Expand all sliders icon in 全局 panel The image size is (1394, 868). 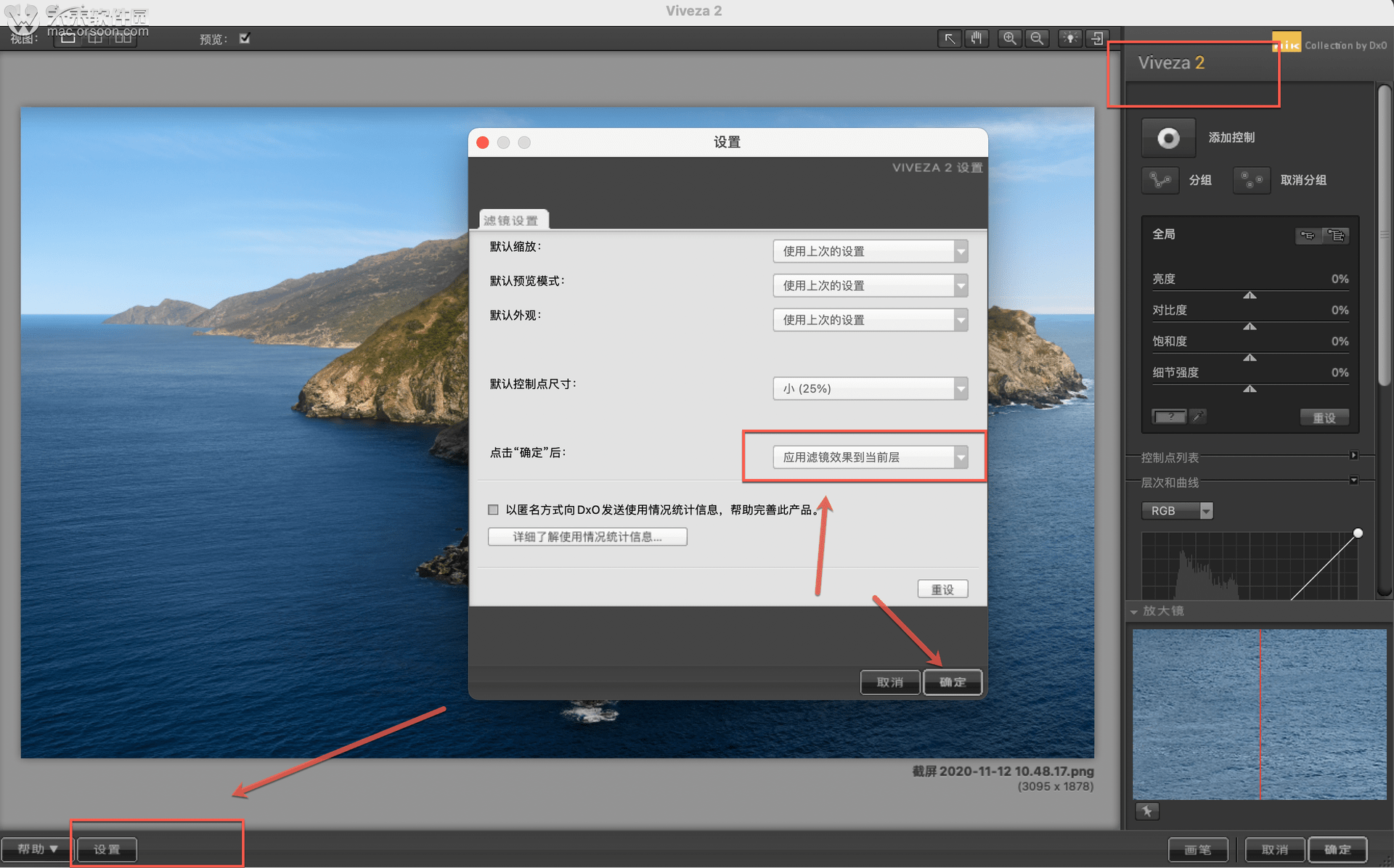[x=1336, y=235]
